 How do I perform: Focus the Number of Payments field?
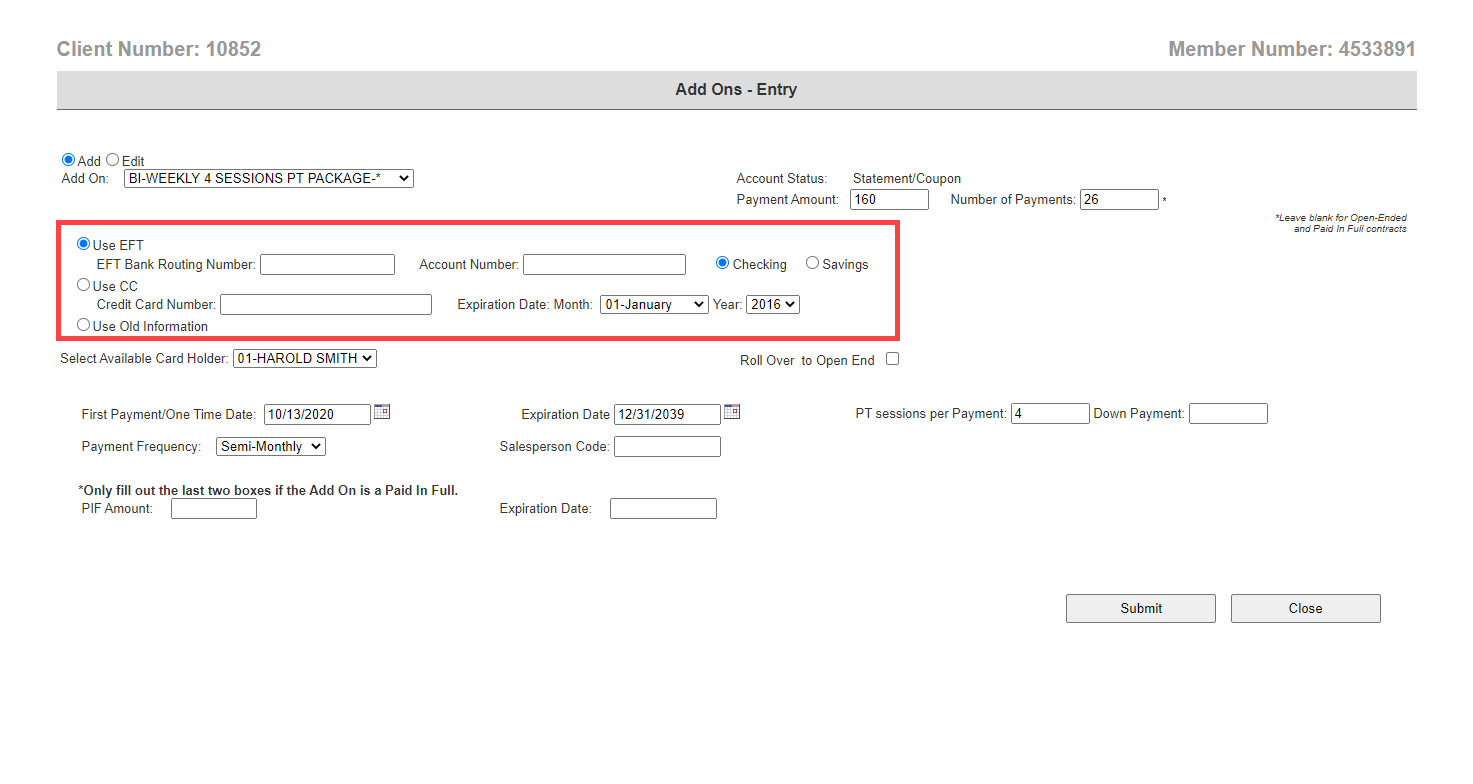[1120, 199]
